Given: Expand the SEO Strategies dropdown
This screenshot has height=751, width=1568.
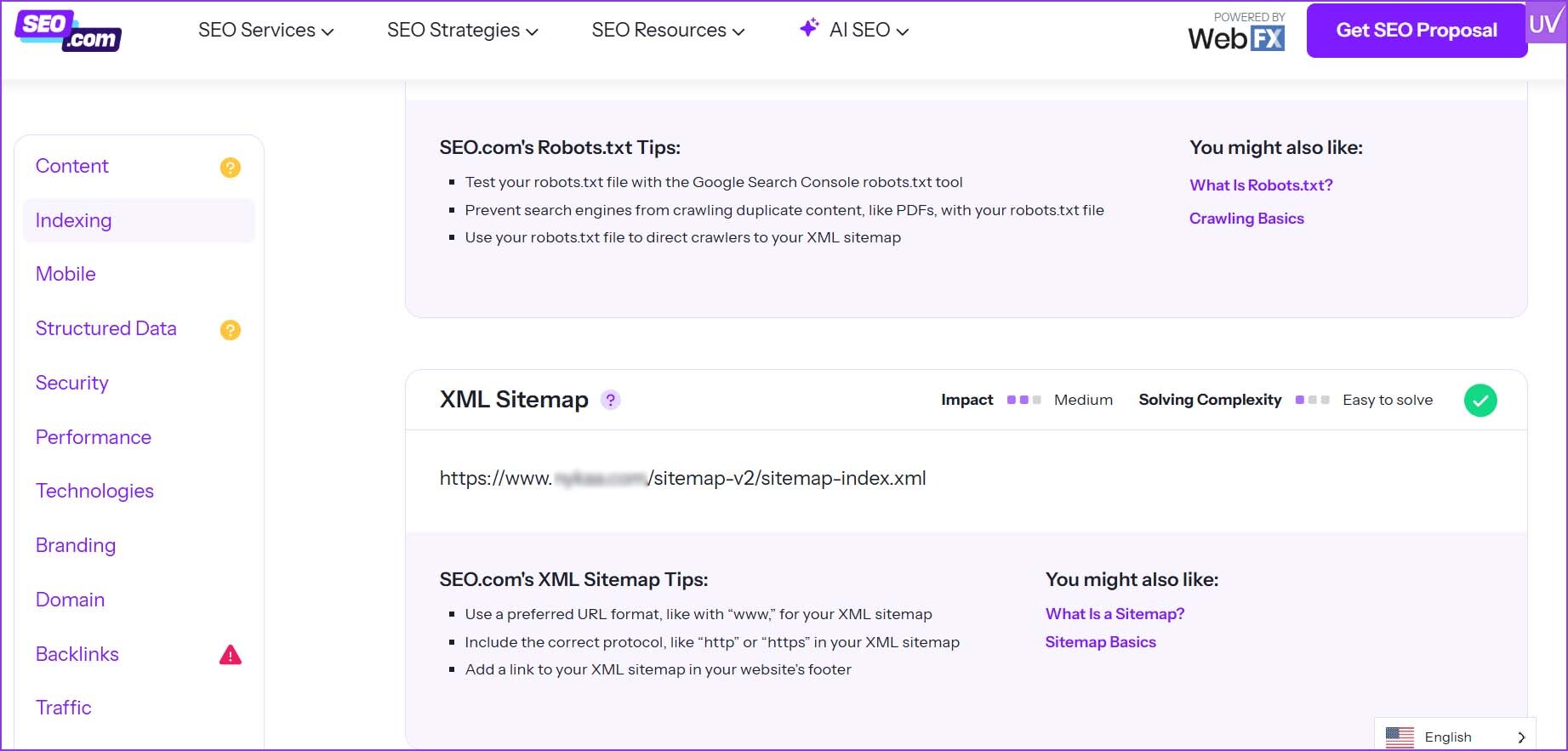Looking at the screenshot, I should [463, 30].
